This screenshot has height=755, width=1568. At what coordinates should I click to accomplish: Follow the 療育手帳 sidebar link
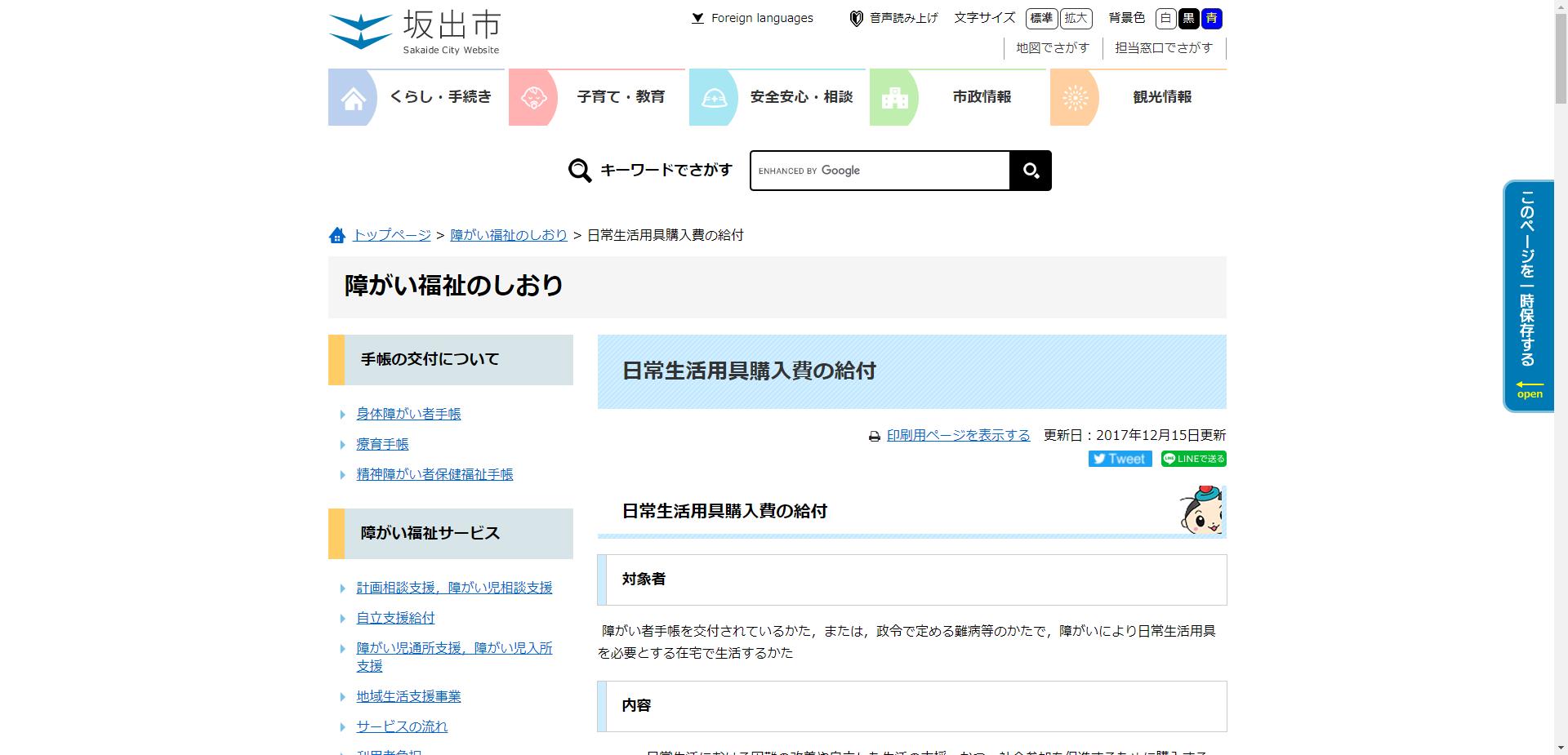click(382, 444)
